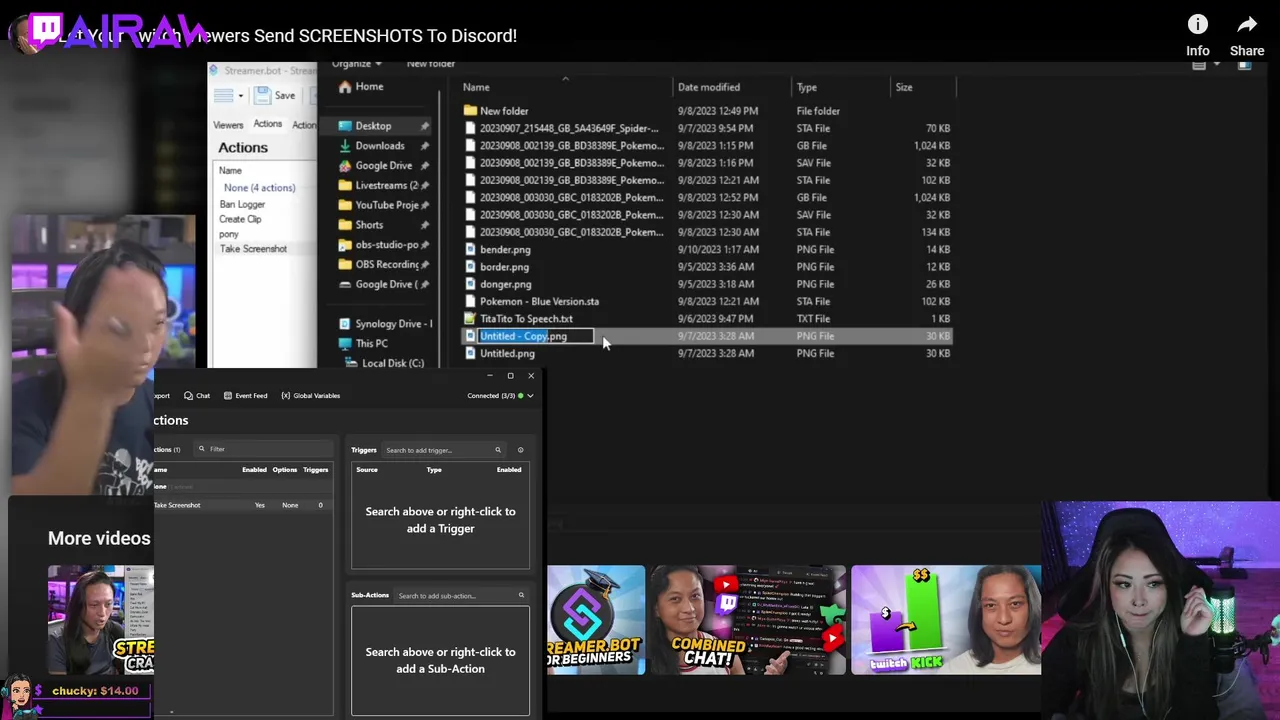Select the donger.png file
The width and height of the screenshot is (1280, 720).
point(506,285)
